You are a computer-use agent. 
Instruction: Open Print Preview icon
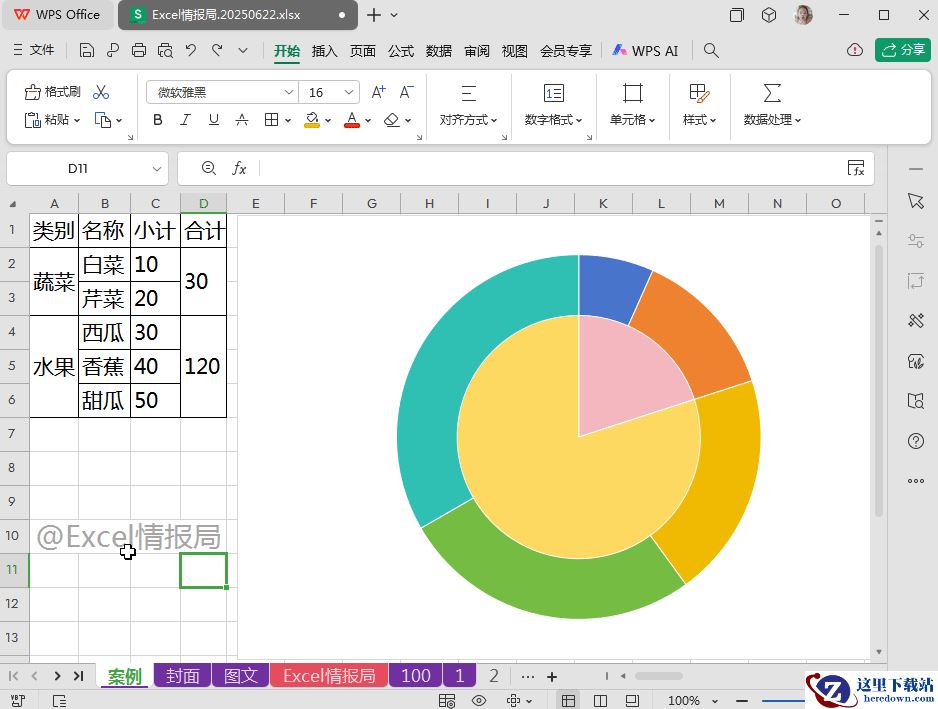click(x=165, y=50)
